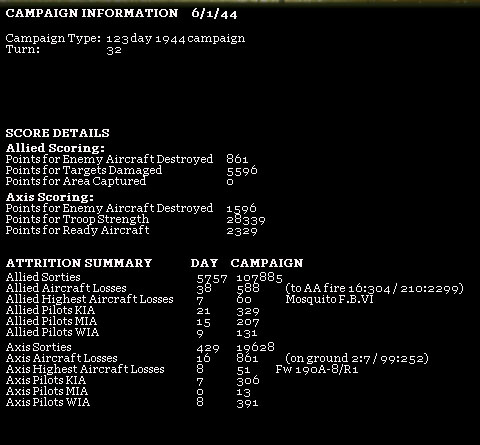Select the date 6/1/44
This screenshot has width=480, height=445.
coord(214,14)
